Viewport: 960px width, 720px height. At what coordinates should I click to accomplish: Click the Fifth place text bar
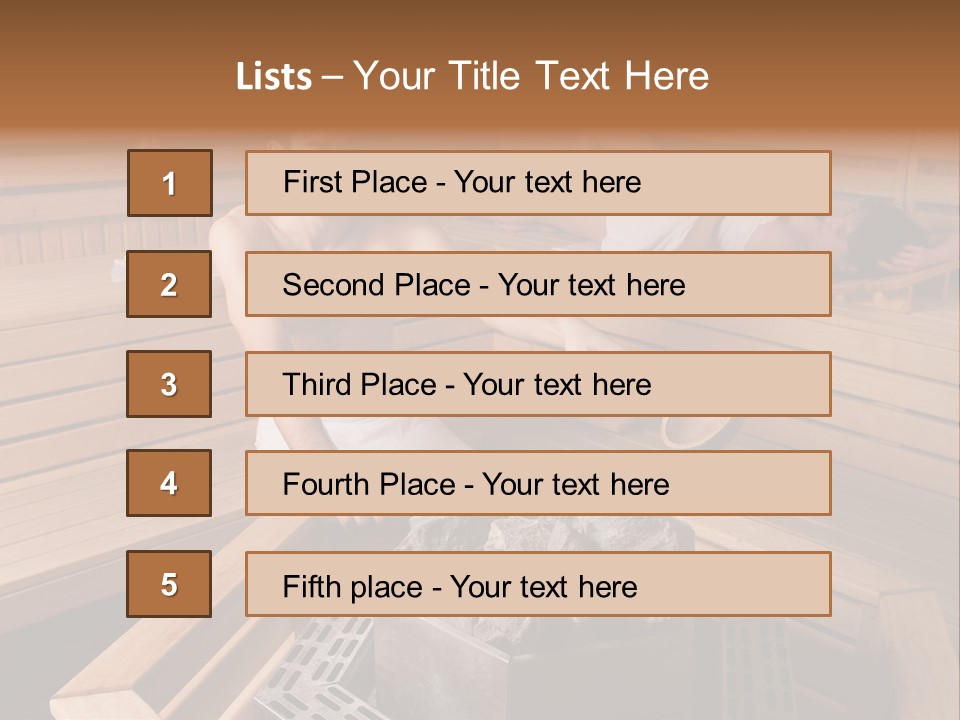point(538,584)
